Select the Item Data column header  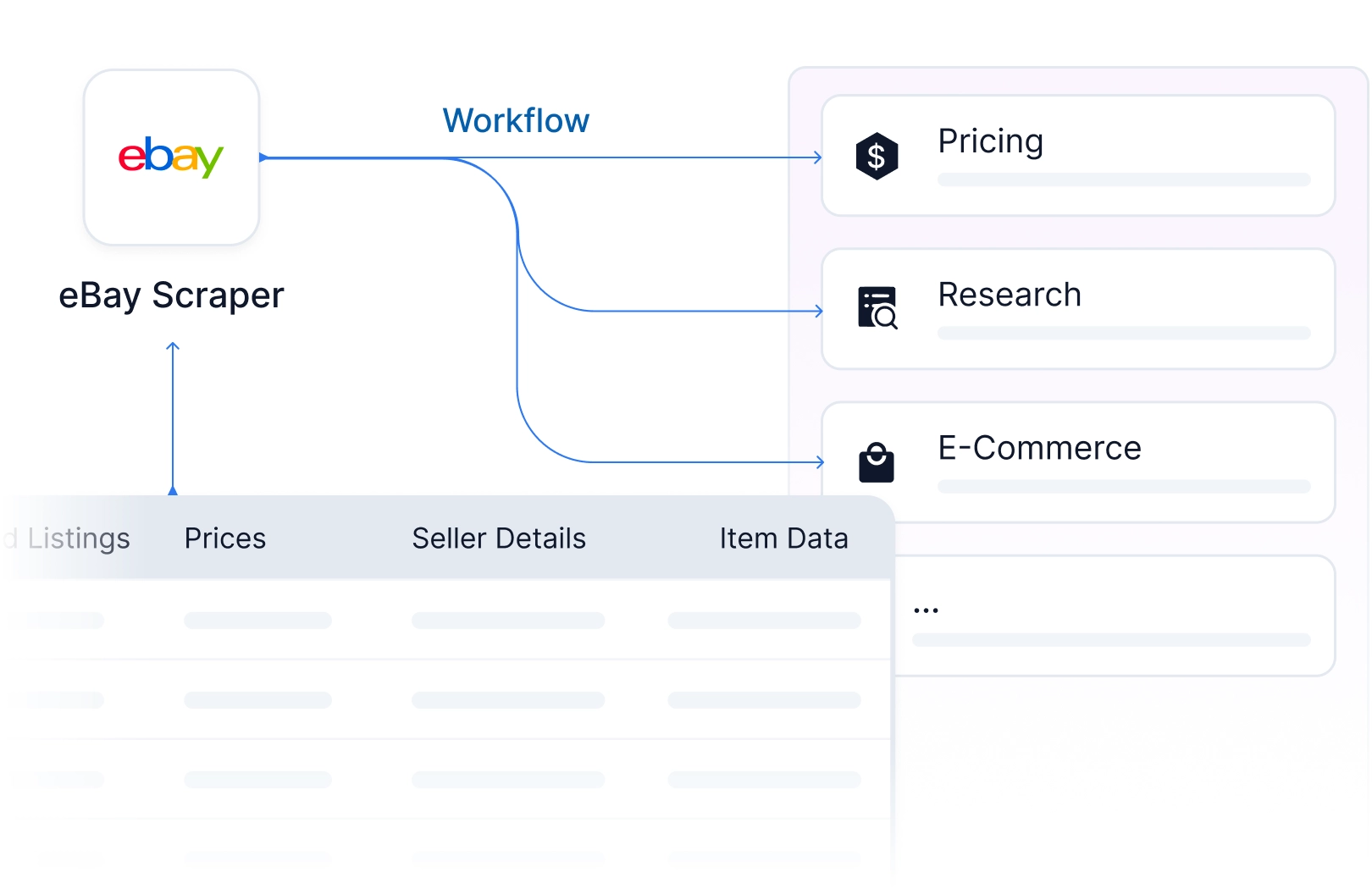[x=783, y=538]
